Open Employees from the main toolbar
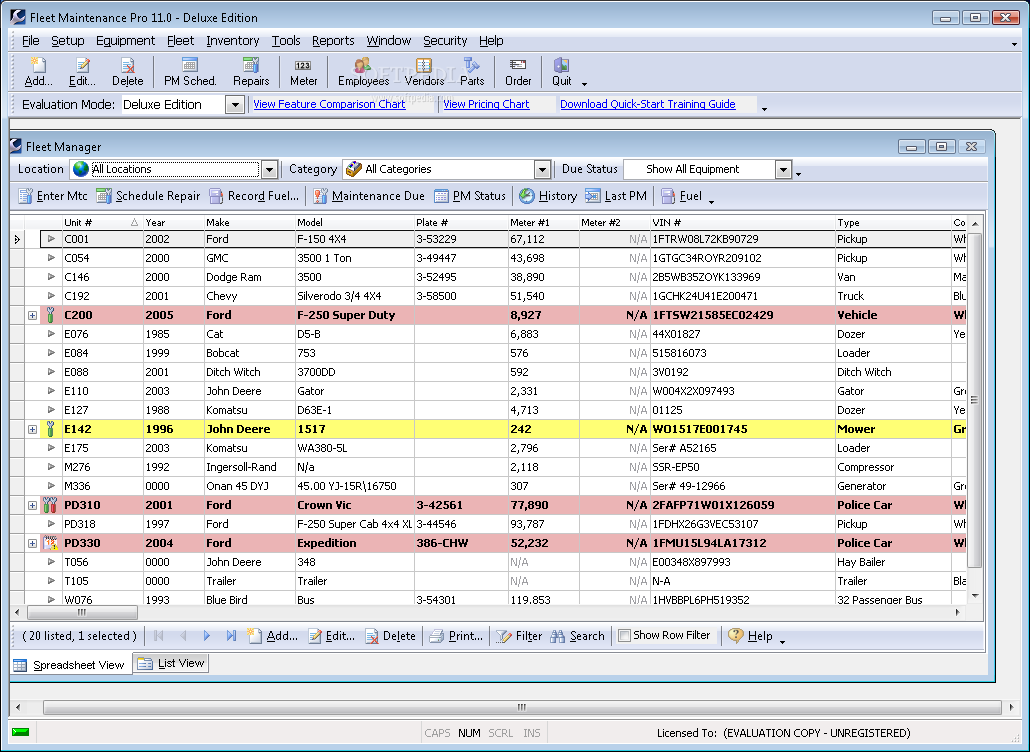This screenshot has width=1030, height=752. (363, 72)
